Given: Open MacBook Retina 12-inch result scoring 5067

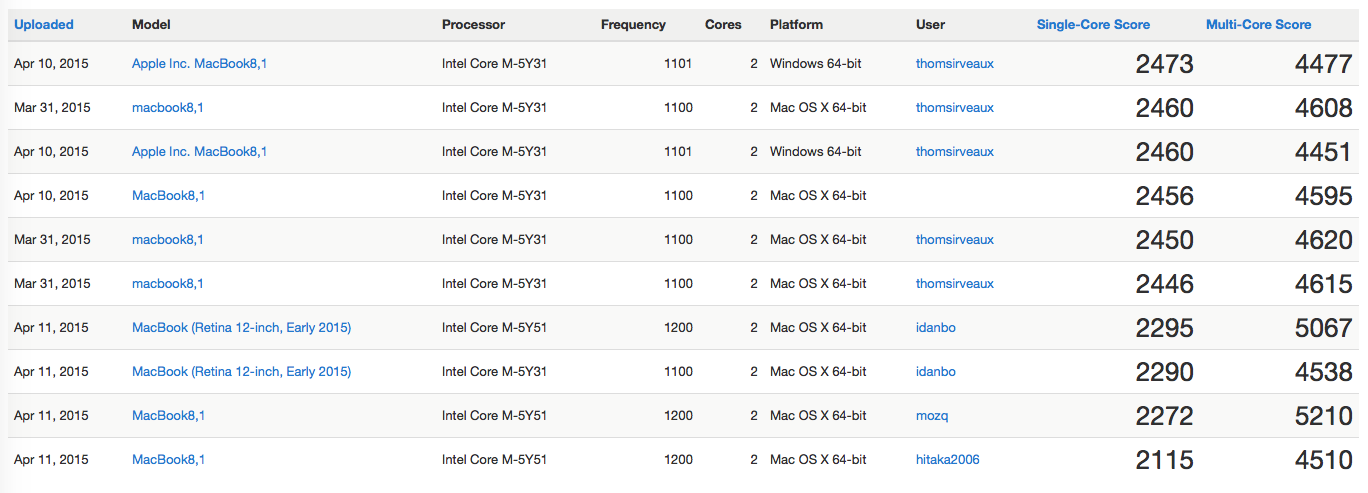Looking at the screenshot, I should [241, 327].
